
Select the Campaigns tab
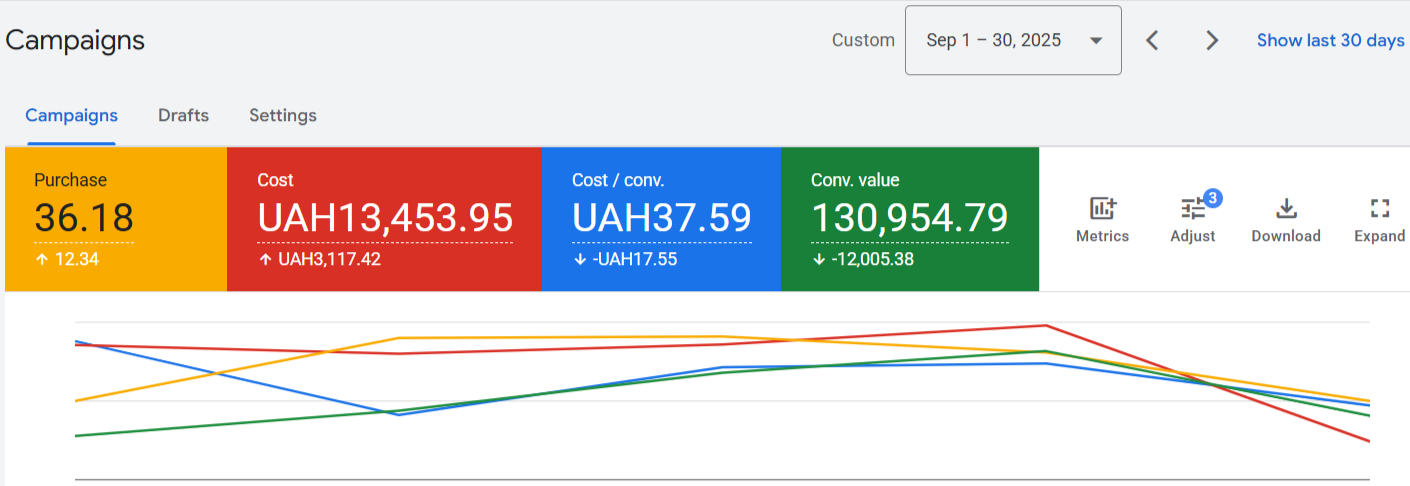71,115
